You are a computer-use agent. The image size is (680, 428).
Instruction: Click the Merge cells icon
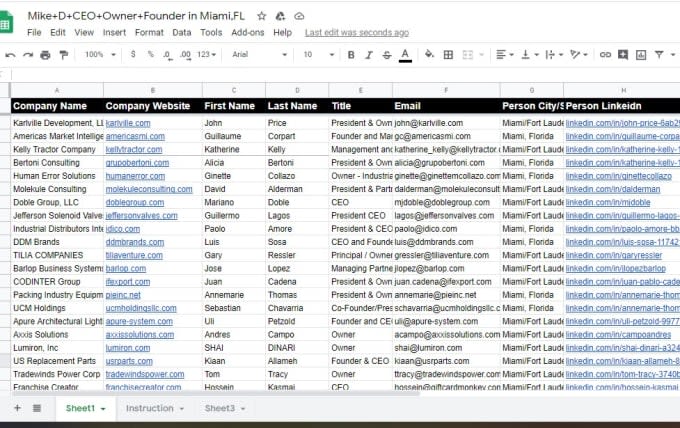click(468, 55)
